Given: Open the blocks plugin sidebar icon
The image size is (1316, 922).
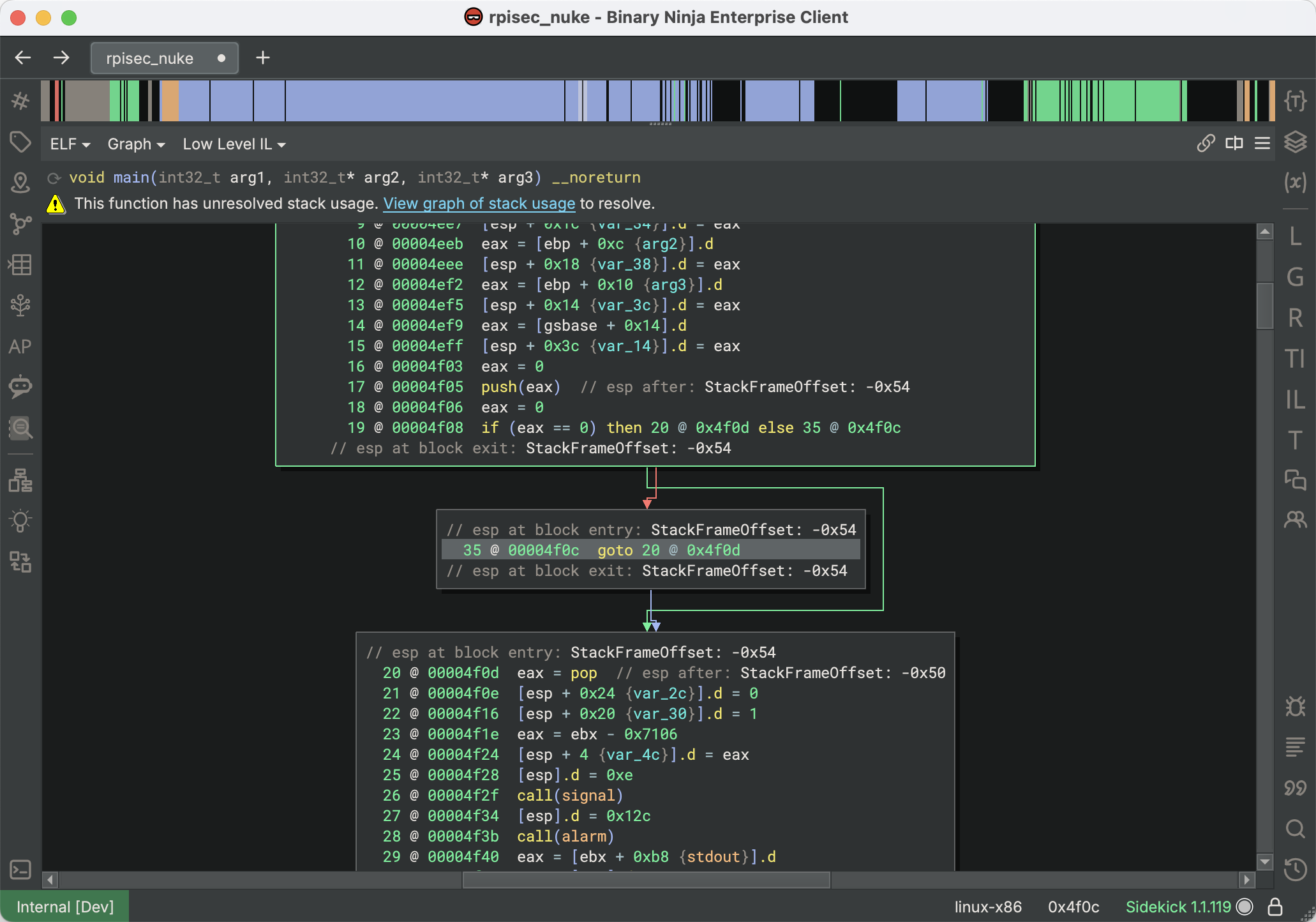Looking at the screenshot, I should pos(20,562).
